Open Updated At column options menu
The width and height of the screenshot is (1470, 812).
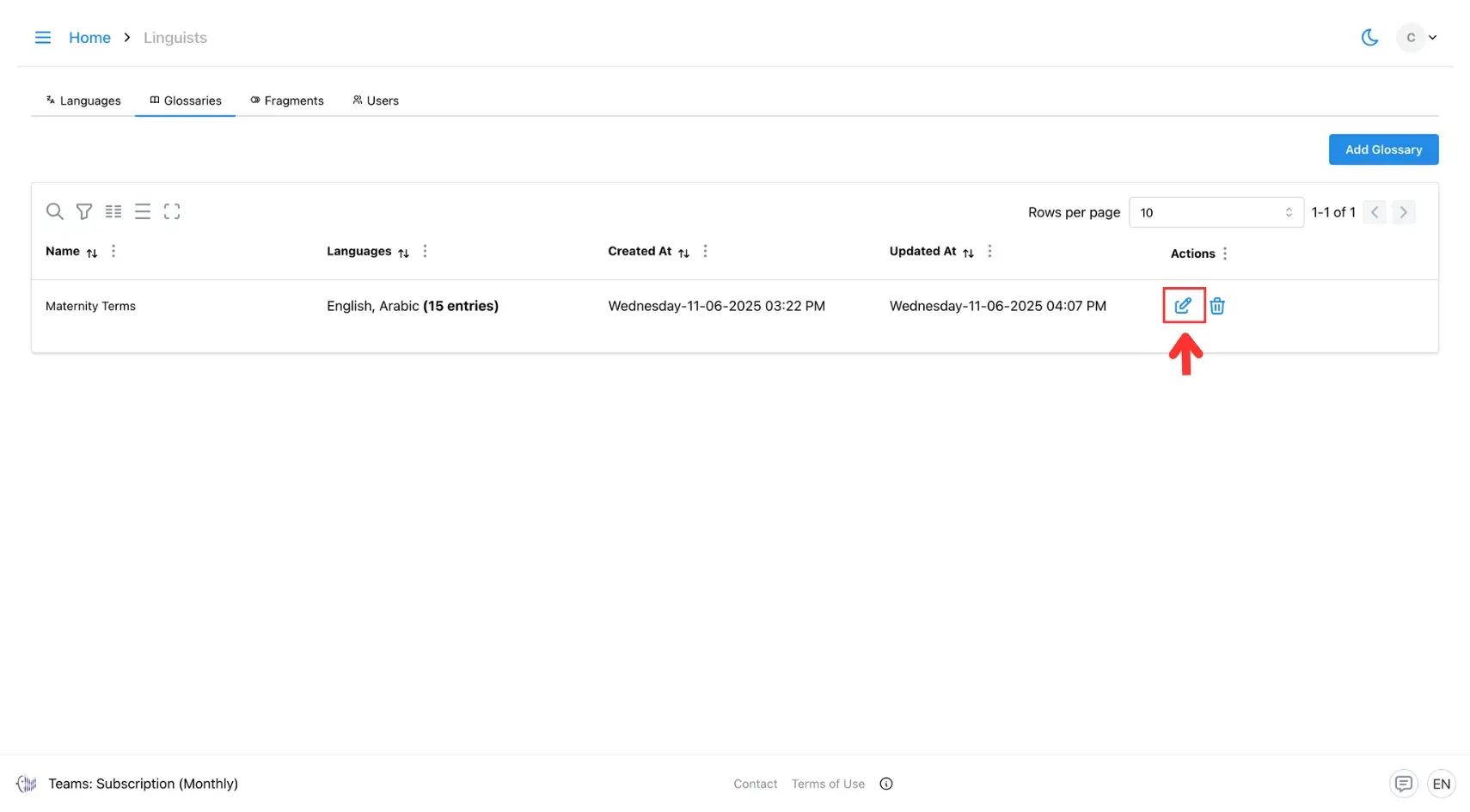pyautogui.click(x=989, y=251)
